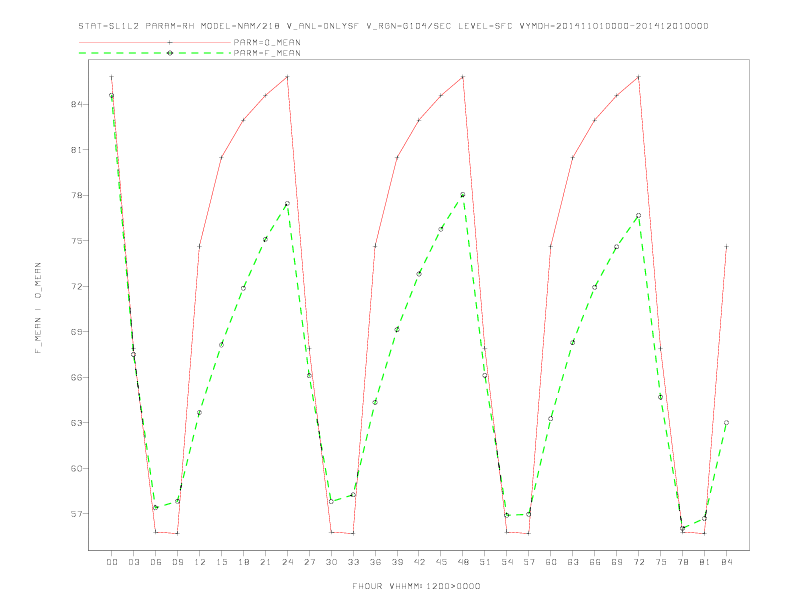Viewport: 792px width, 612px height.
Task: Click x-axis tick label 03
Action: point(134,562)
